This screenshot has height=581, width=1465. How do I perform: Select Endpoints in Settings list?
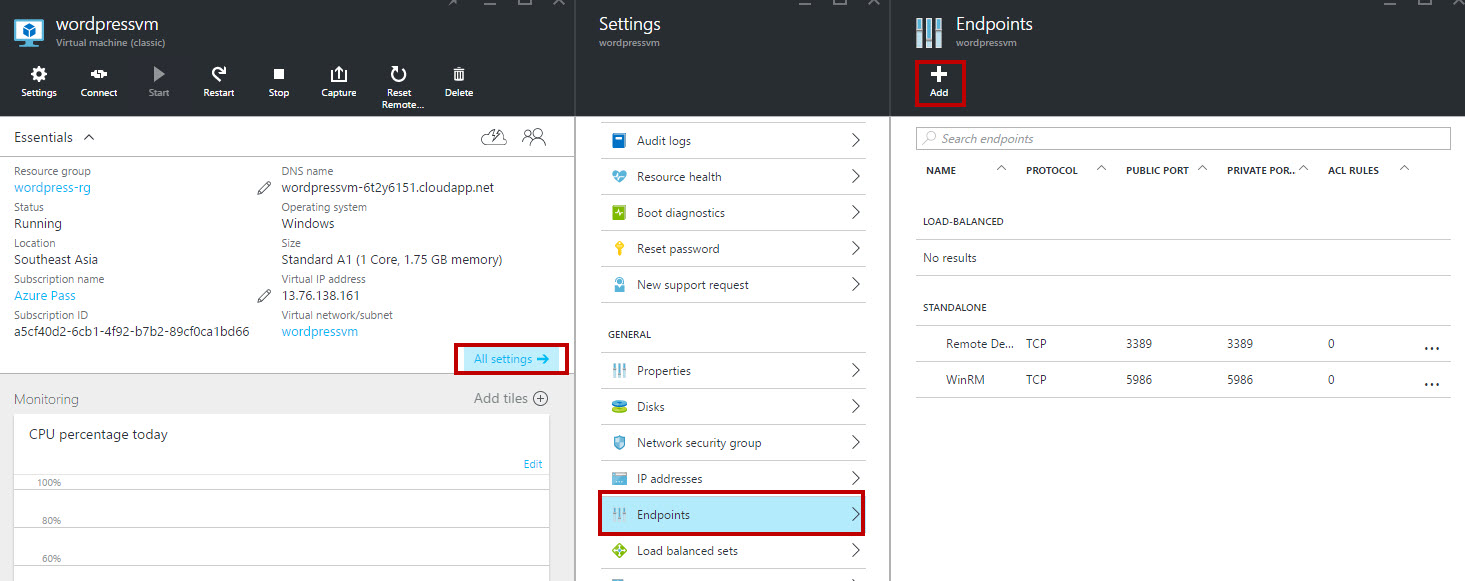[x=731, y=515]
